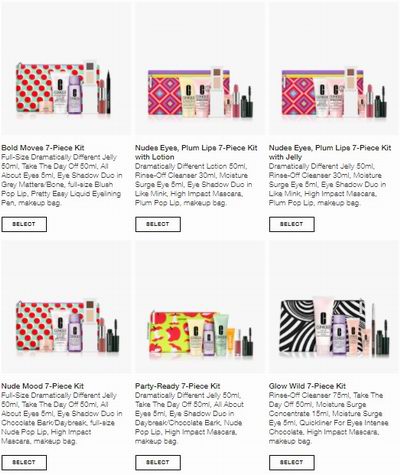Select Nudes Eyes, Plum Lips Kit with Jelly
The width and height of the screenshot is (400, 475).
click(x=292, y=224)
